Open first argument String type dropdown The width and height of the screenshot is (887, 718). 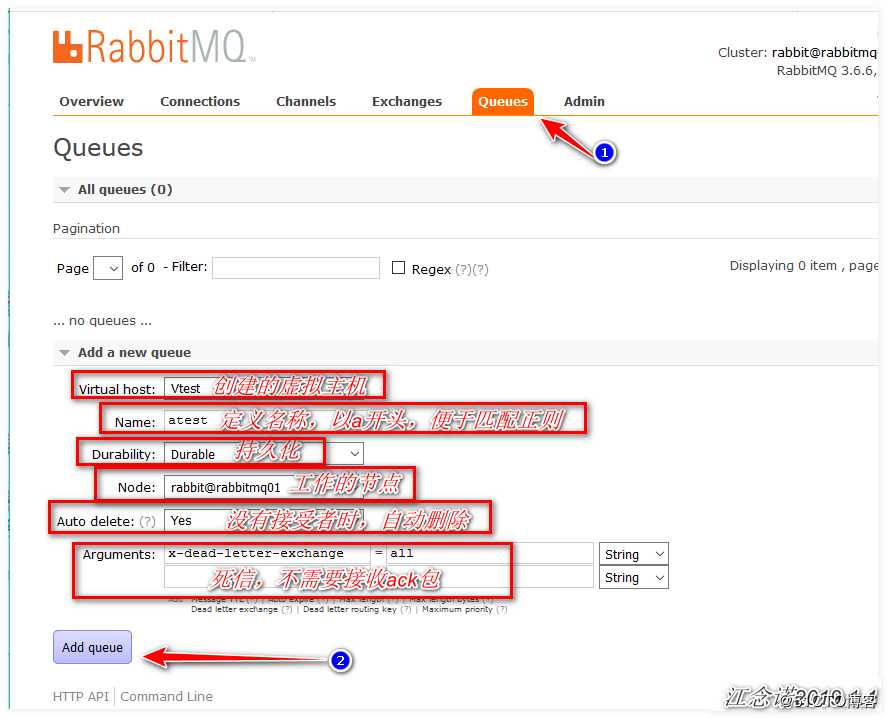tap(634, 554)
